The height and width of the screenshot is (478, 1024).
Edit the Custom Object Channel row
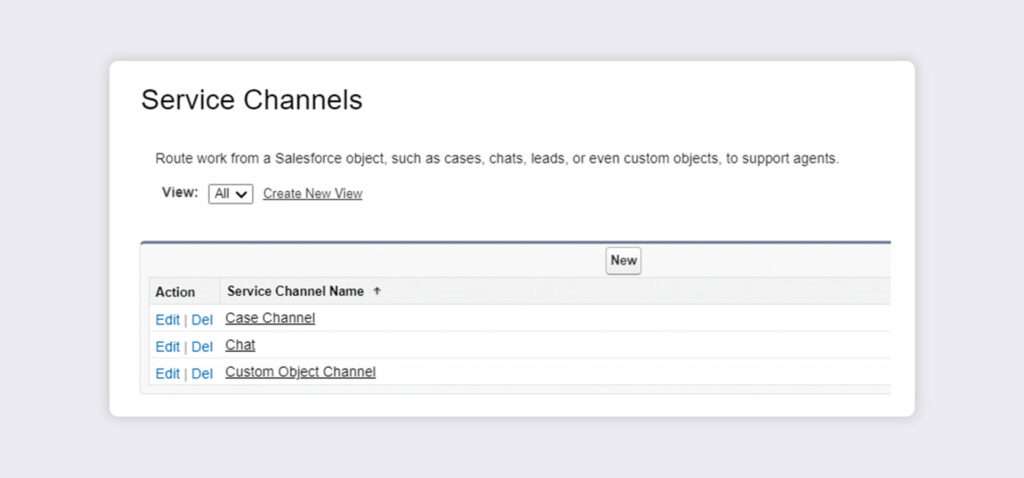tap(167, 374)
